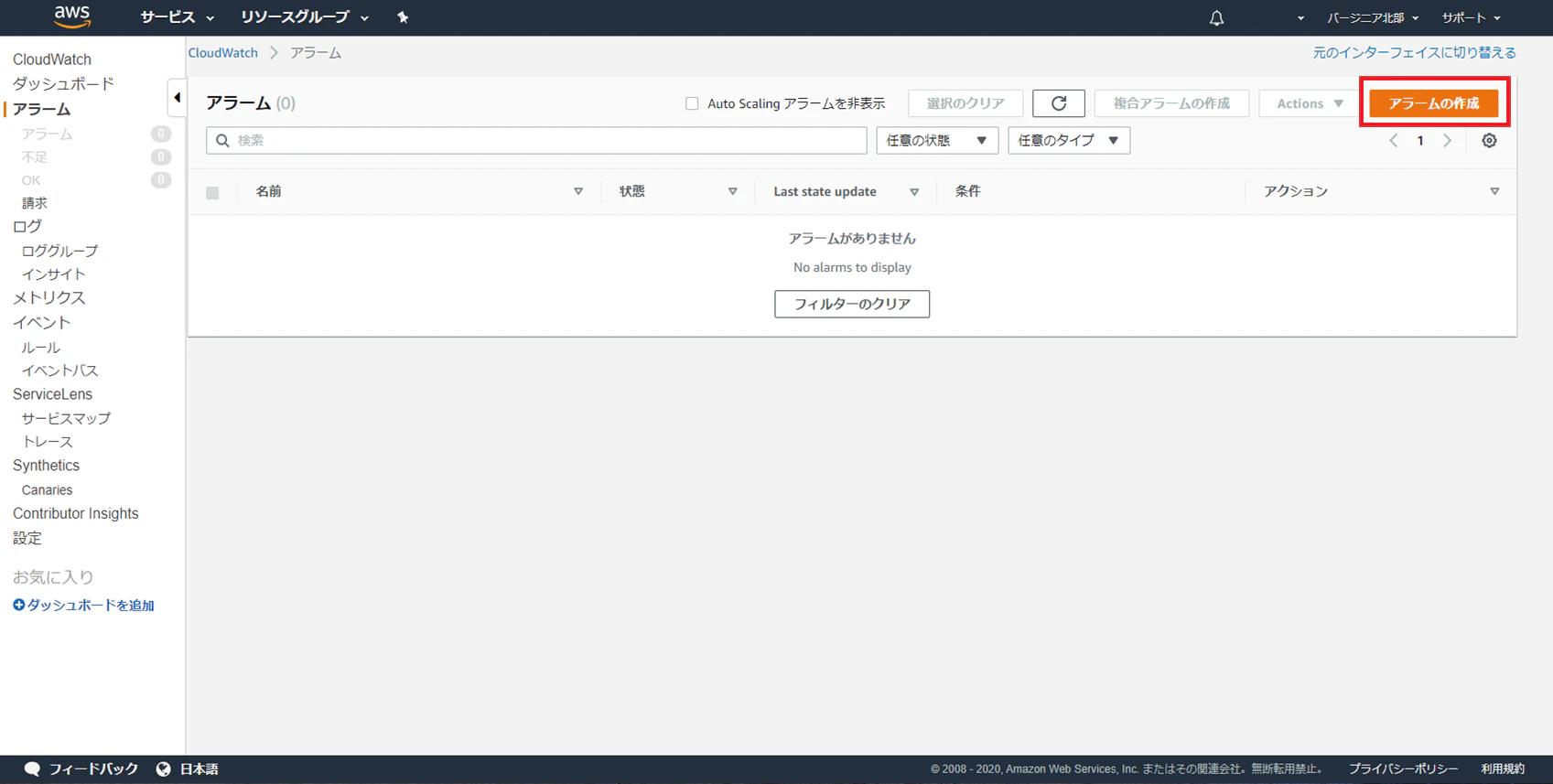The height and width of the screenshot is (784, 1553).
Task: Click the AWS logo home icon
Action: [72, 16]
